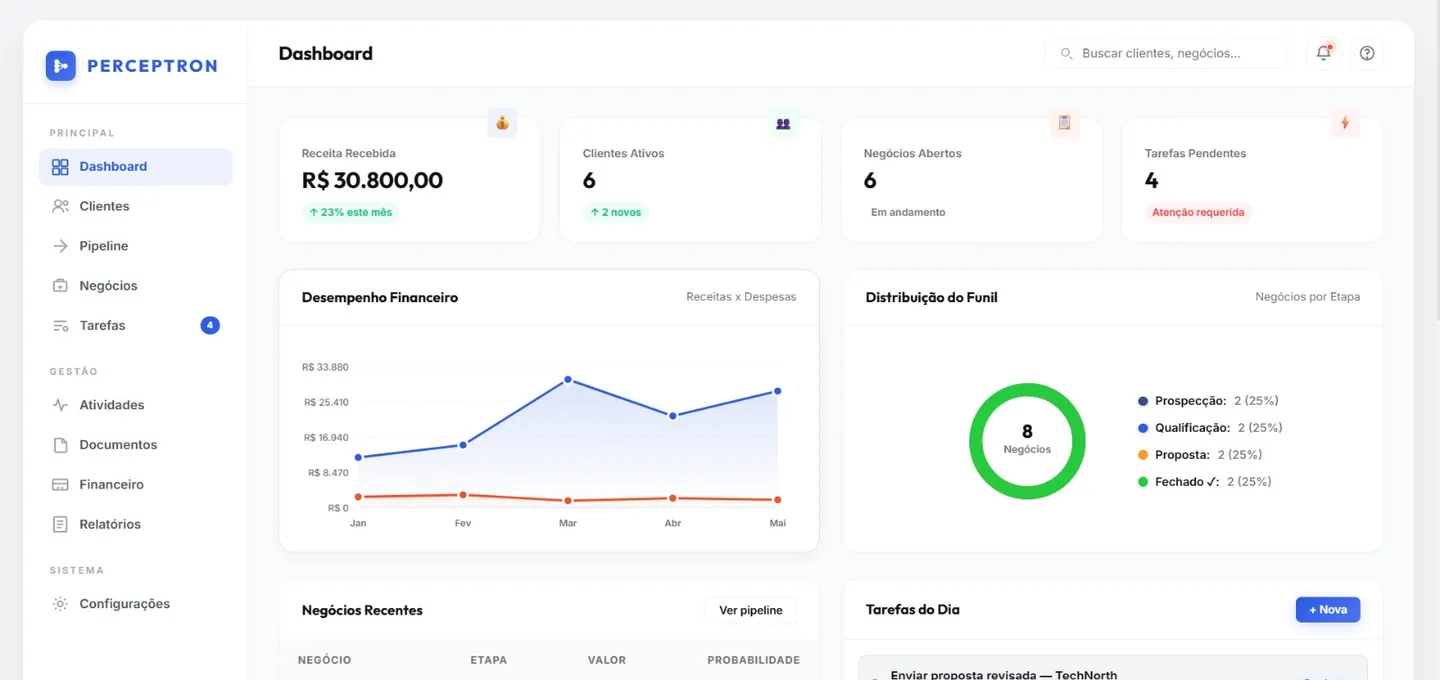Click the '8 Negócios' donut center label
This screenshot has height=680, width=1440.
1027,439
